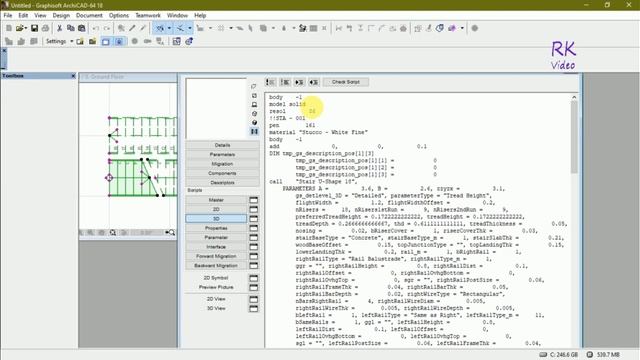640x360 pixels.
Task: Open the window icon beside Parameter script
Action: click(x=253, y=238)
